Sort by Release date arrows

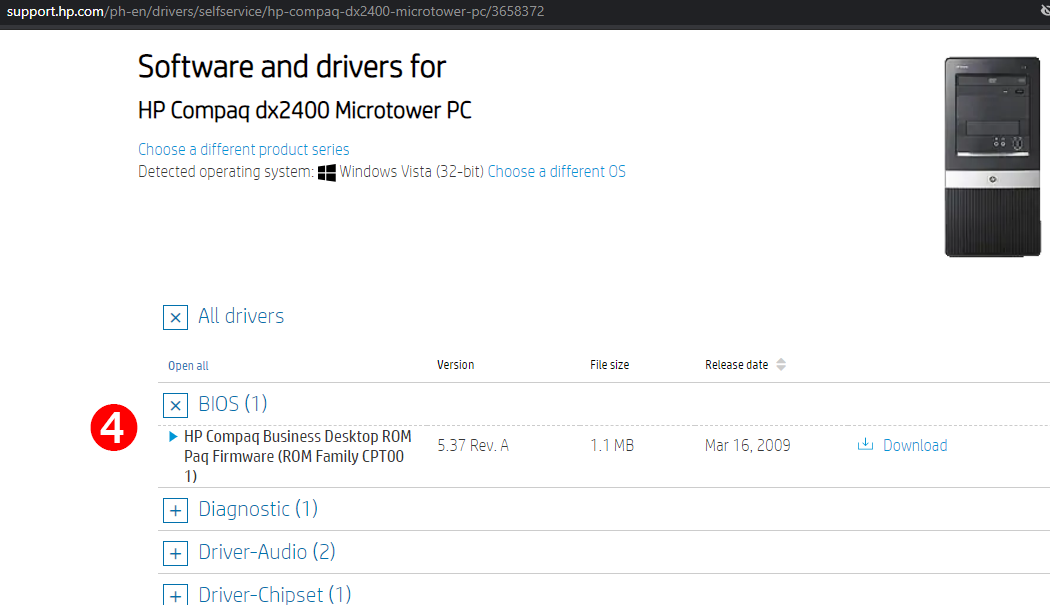tap(781, 364)
